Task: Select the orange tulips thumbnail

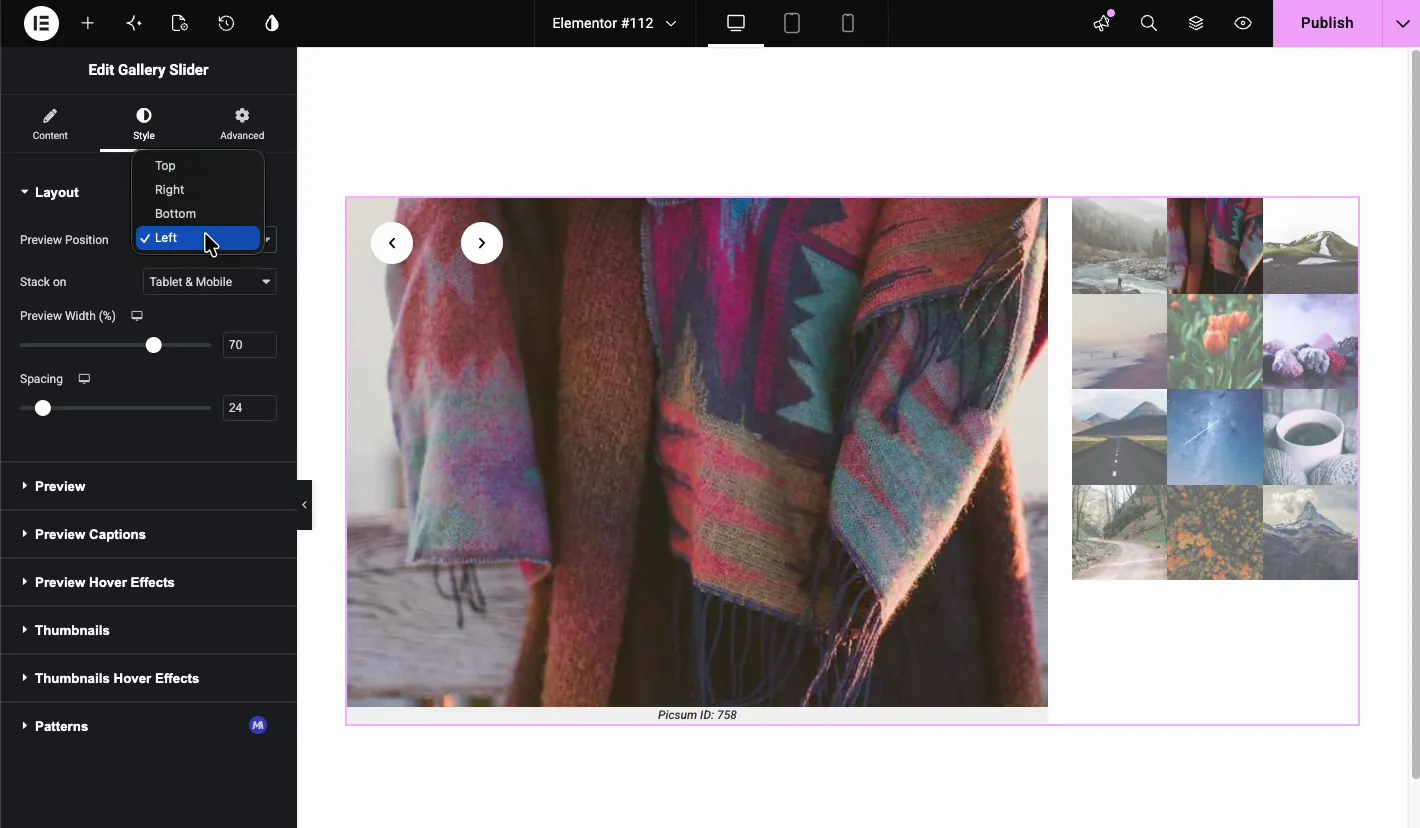Action: pos(1215,341)
